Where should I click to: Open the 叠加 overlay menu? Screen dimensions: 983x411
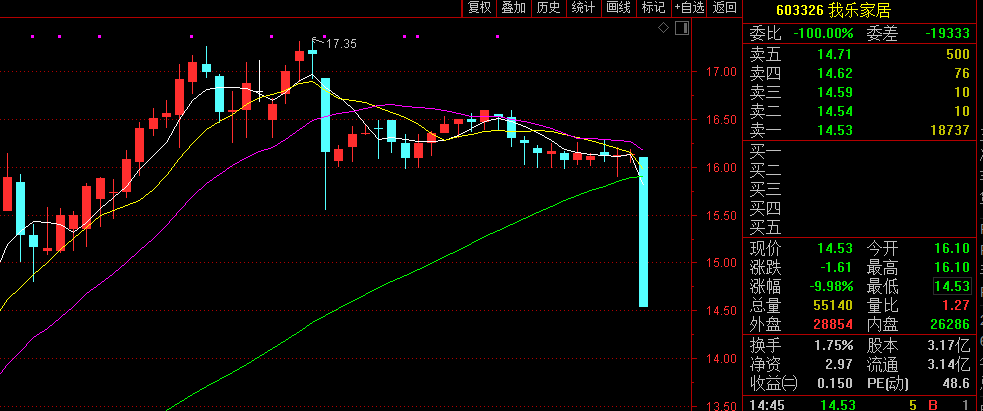pos(514,8)
